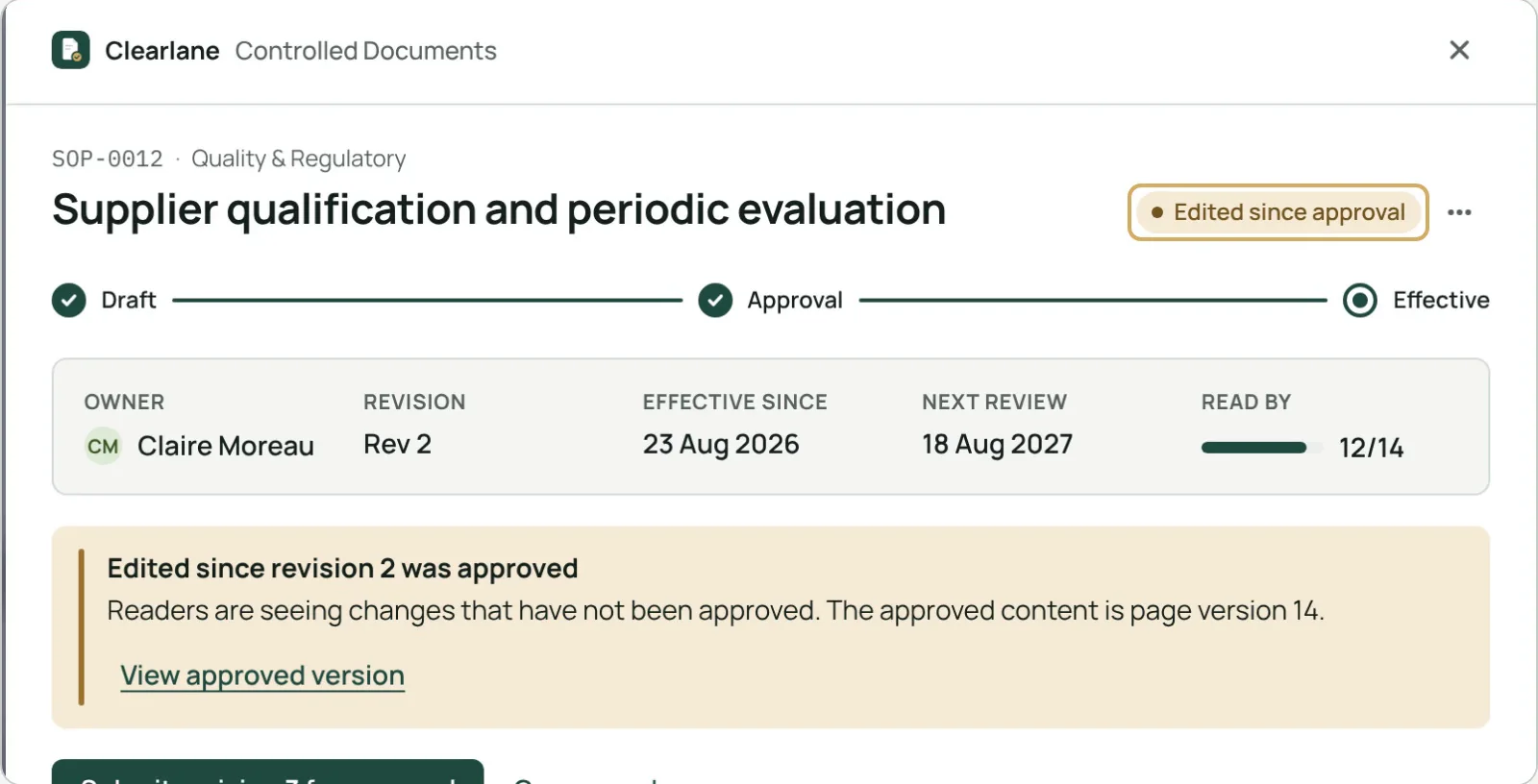This screenshot has width=1538, height=784.
Task: Click the SOP-0012 document ID
Action: (x=108, y=159)
